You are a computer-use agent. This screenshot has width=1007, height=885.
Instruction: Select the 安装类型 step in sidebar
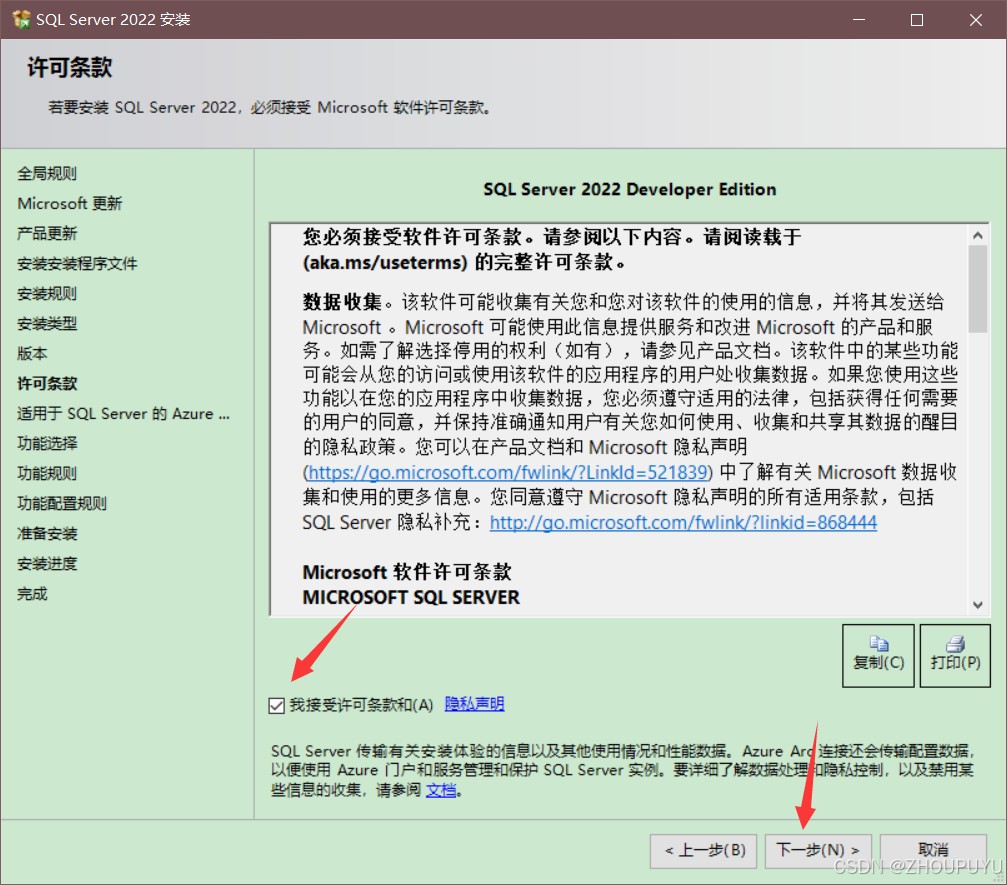(47, 323)
